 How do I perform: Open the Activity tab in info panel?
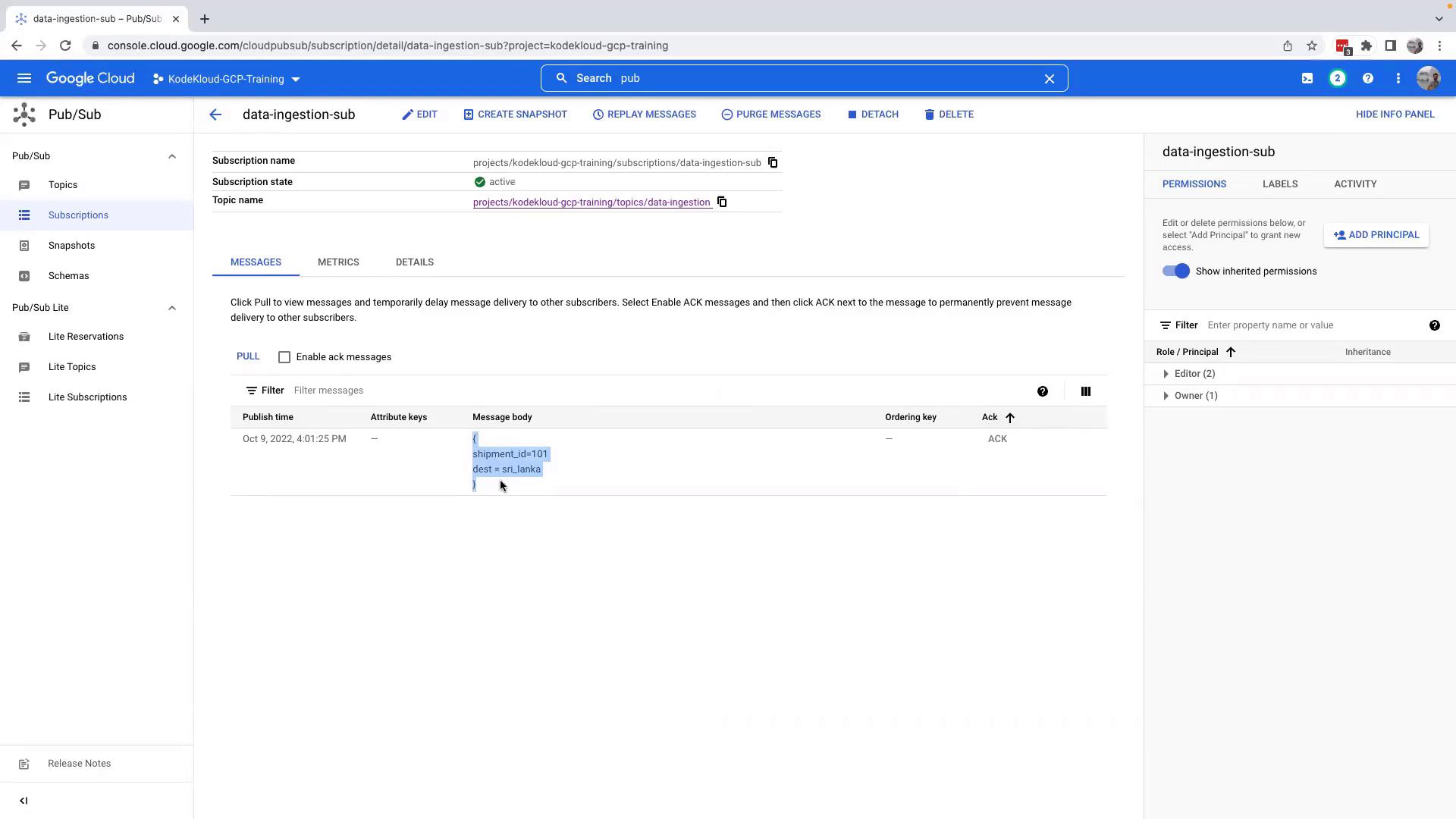pos(1355,184)
